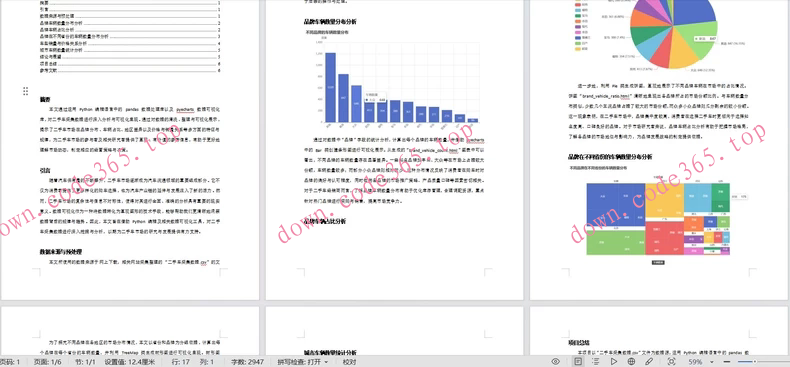
Task: Click the 品牌在不同省份的车辆数量分布分析 heading above treemap
Action: click(x=610, y=157)
